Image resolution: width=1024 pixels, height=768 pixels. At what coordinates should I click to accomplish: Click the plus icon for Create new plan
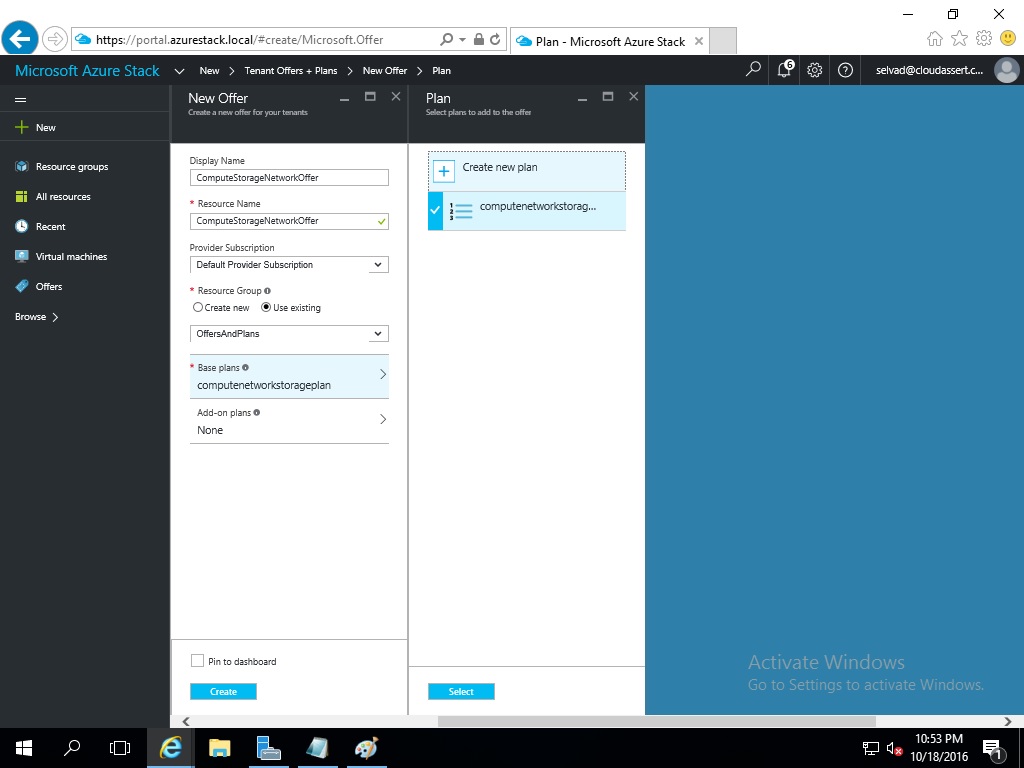click(443, 172)
